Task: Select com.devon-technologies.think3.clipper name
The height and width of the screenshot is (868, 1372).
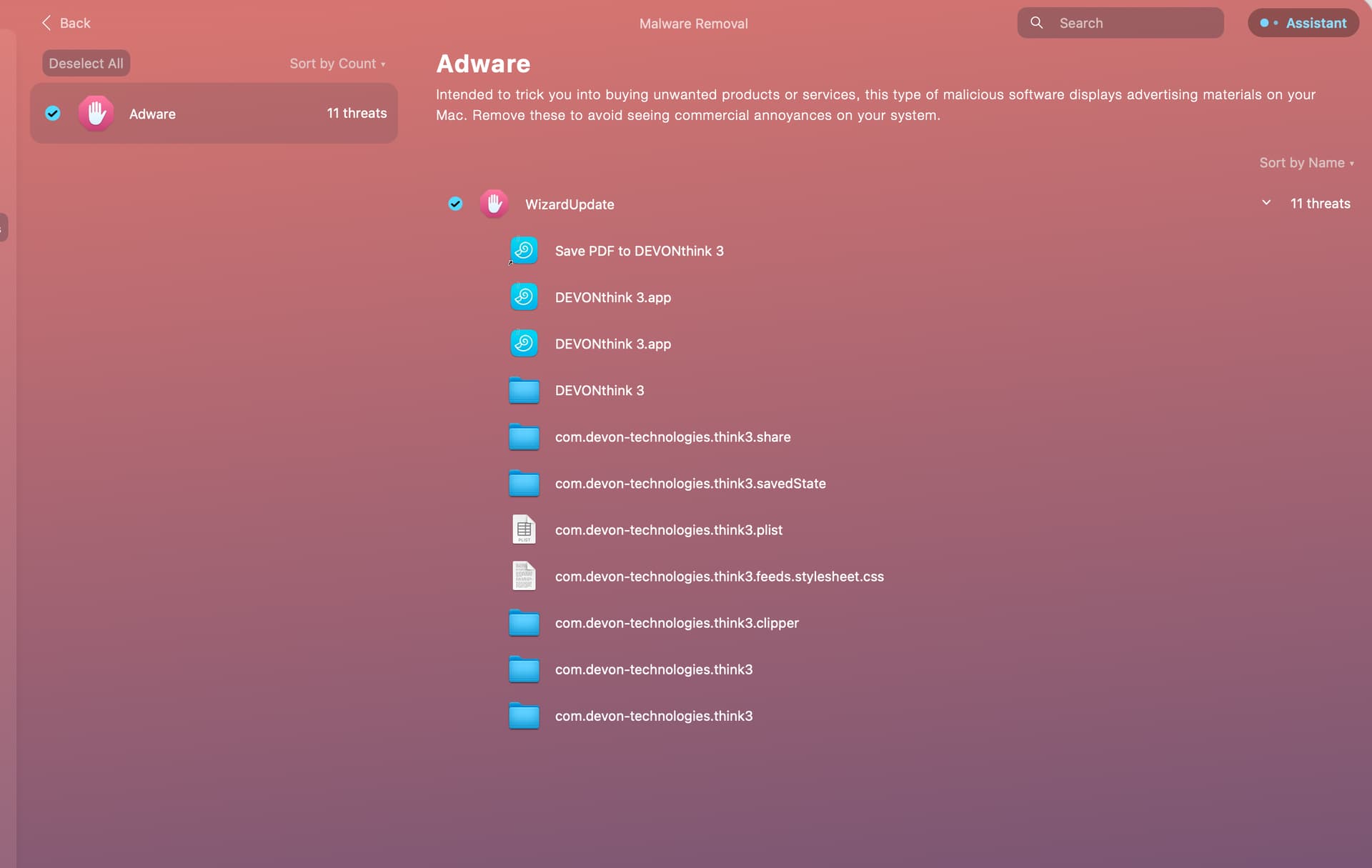Action: [677, 623]
